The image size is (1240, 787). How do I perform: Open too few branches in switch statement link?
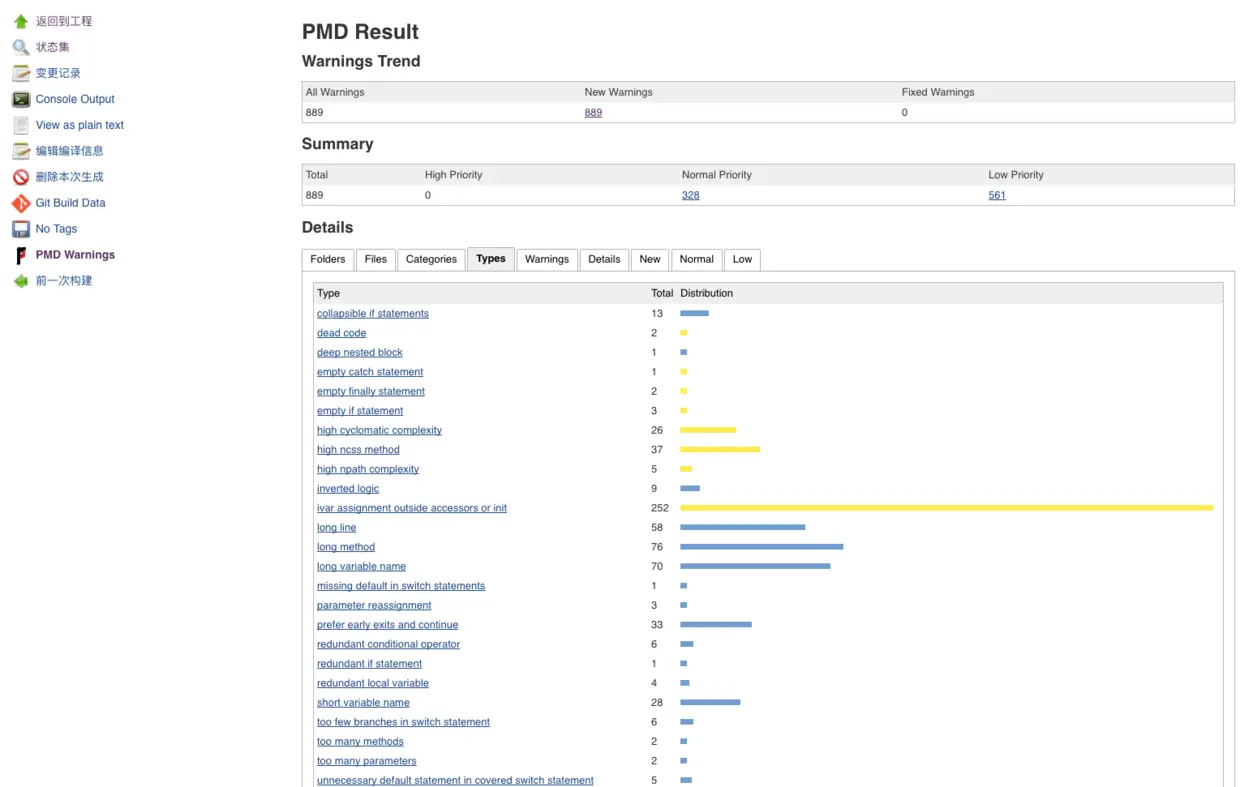(404, 722)
